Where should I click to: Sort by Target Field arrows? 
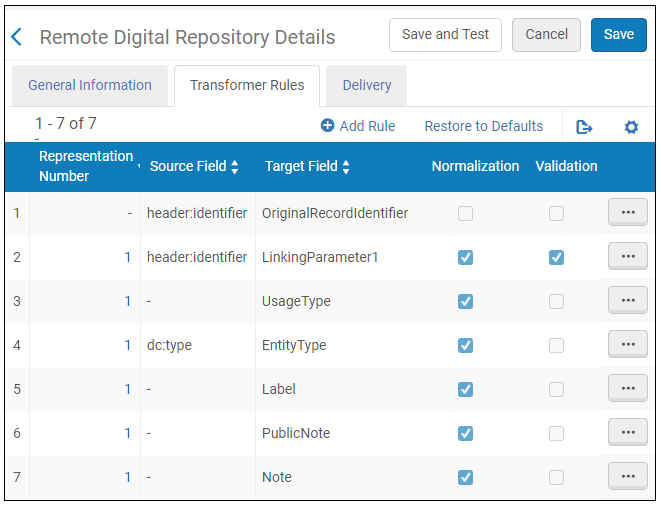(346, 167)
